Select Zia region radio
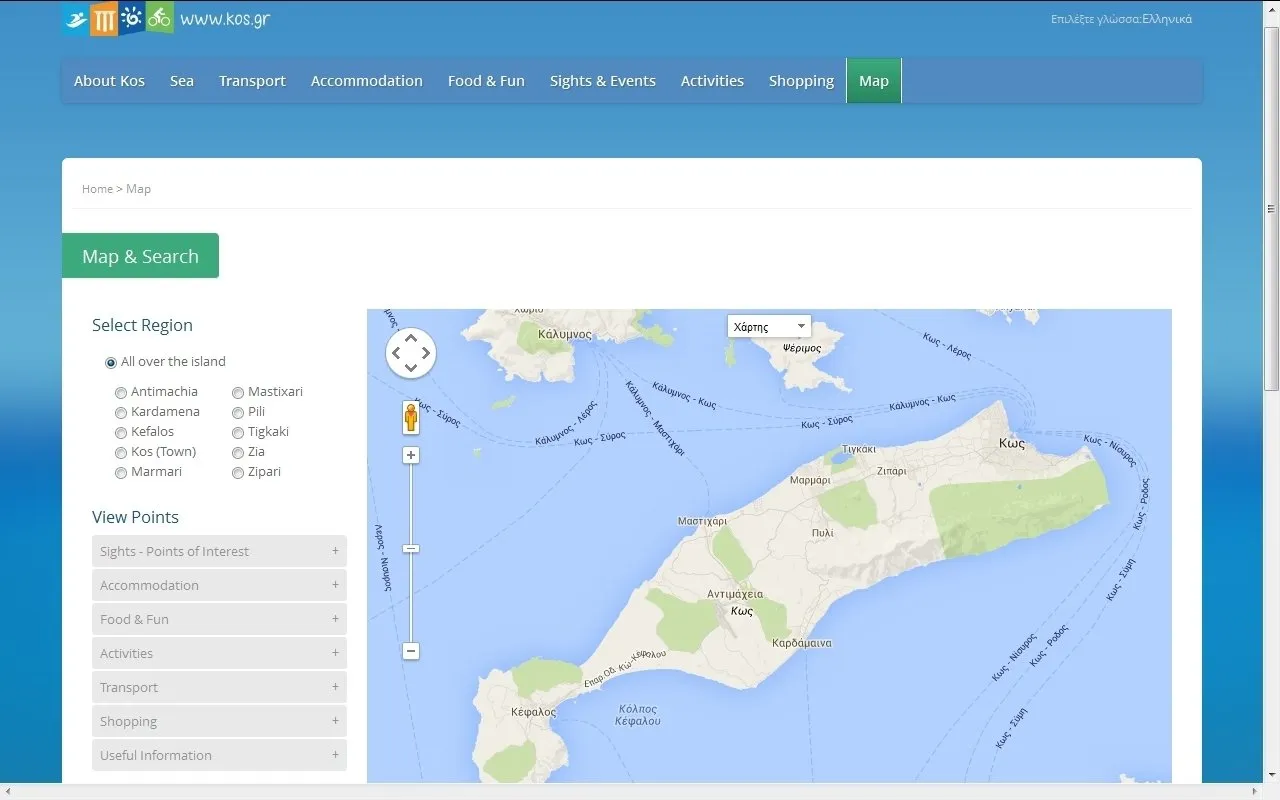 (238, 452)
